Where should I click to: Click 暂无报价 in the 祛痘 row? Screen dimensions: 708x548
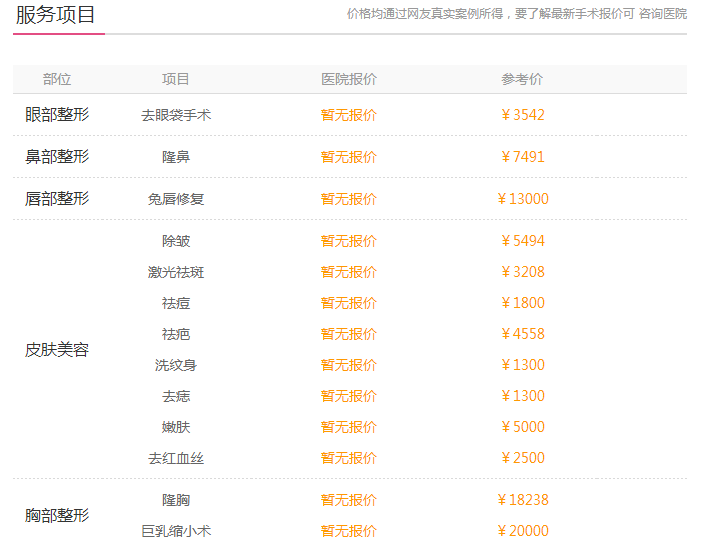[x=349, y=303]
